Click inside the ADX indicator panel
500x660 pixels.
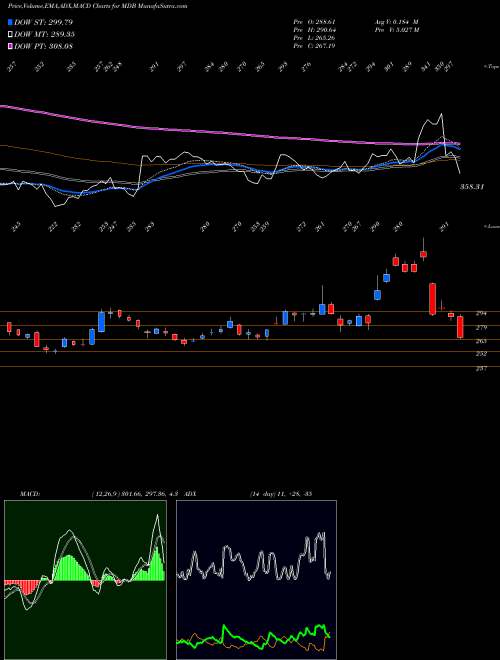click(256, 580)
